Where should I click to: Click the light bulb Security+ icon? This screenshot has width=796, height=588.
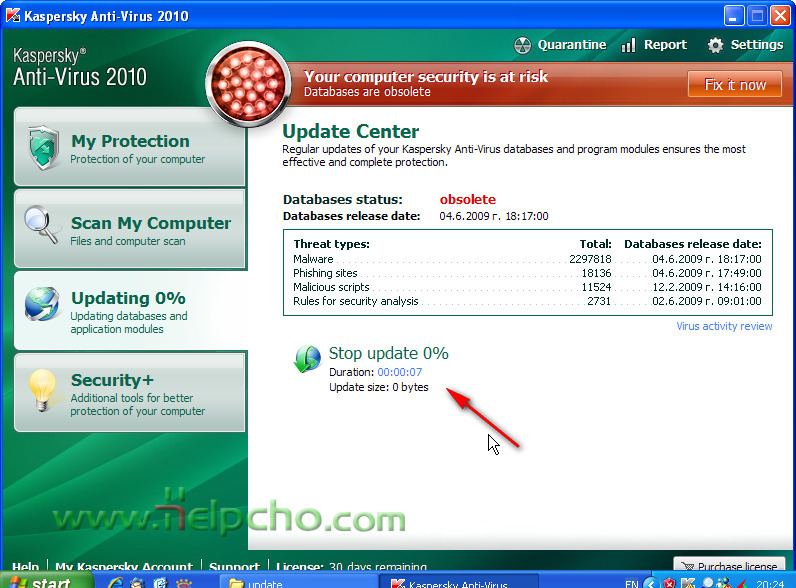pos(42,390)
